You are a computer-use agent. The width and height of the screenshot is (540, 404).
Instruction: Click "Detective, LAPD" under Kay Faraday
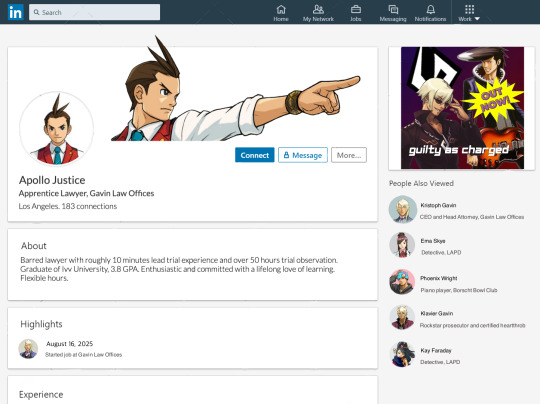[440, 362]
